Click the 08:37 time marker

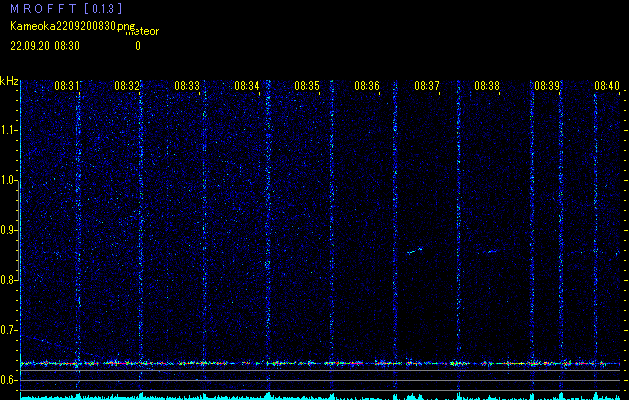point(427,85)
